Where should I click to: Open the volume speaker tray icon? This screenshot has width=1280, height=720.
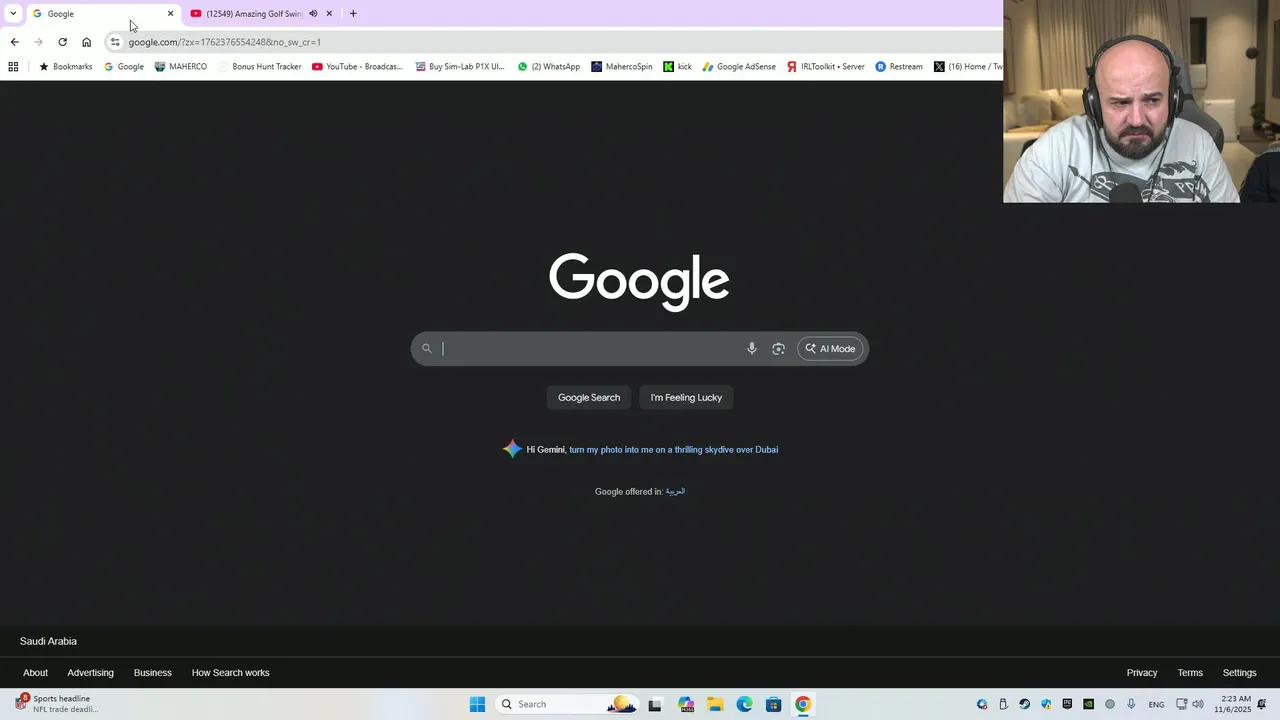1198,704
